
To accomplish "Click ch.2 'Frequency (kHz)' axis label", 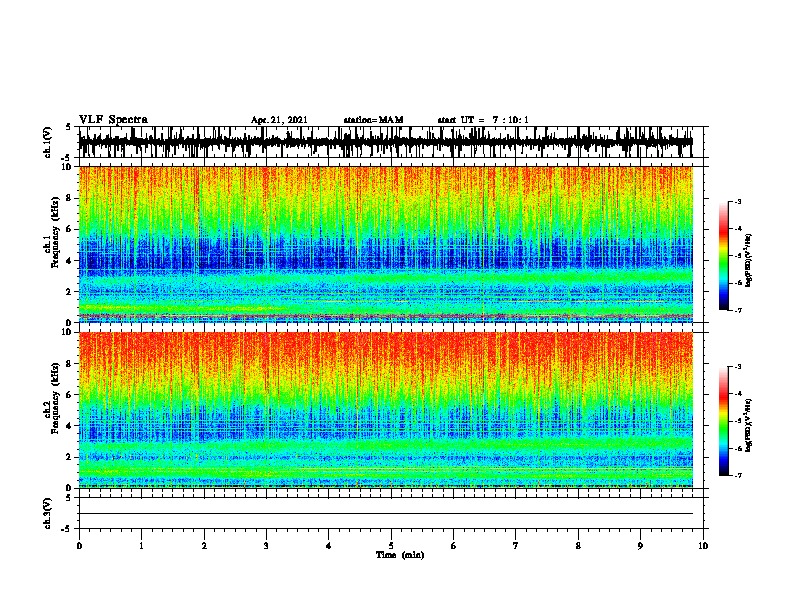I will click(55, 398).
